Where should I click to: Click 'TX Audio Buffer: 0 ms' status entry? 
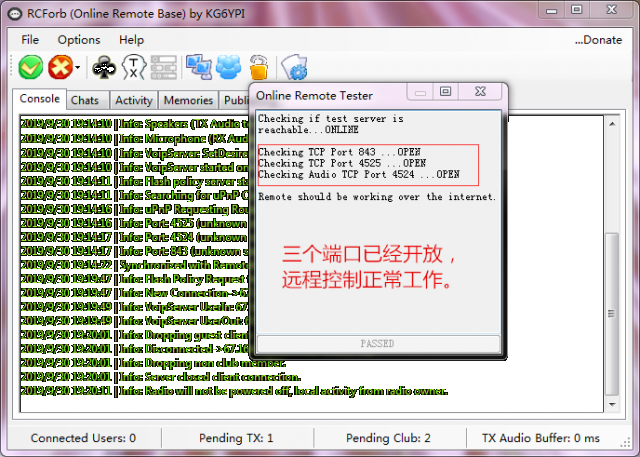[x=540, y=438]
